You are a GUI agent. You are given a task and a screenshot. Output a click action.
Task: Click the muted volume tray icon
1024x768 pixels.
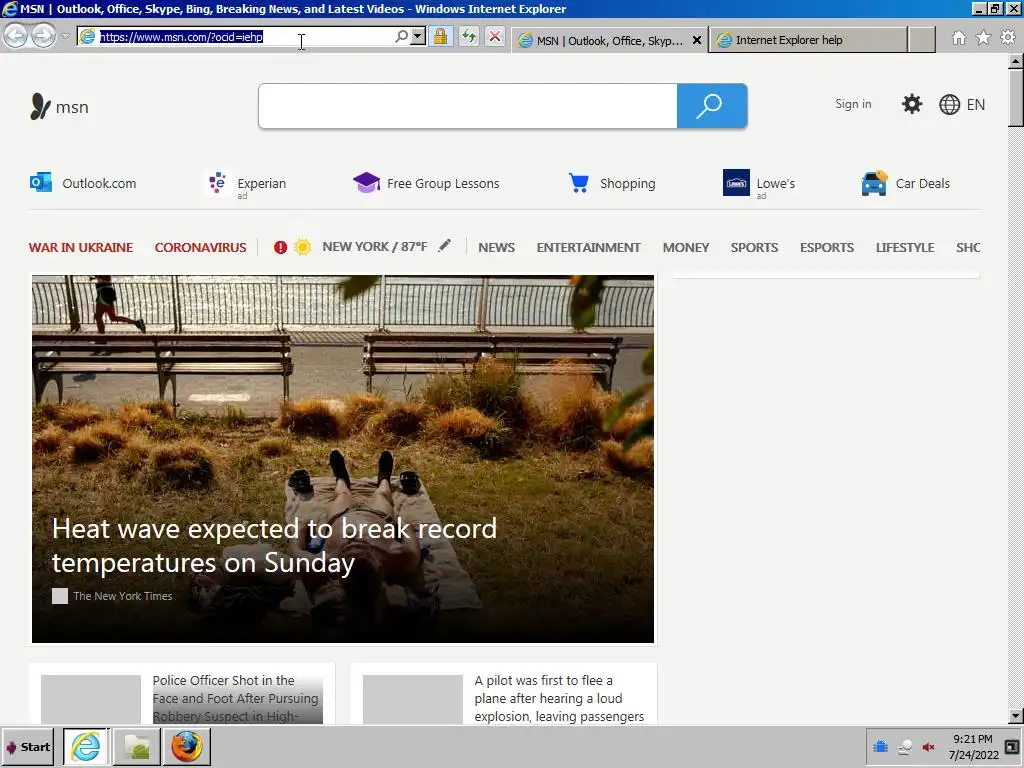(928, 747)
